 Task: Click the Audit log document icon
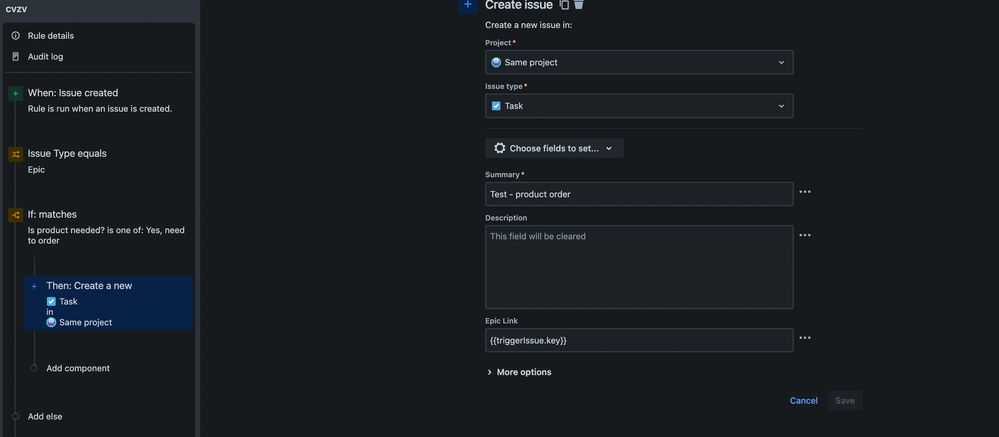(x=16, y=57)
